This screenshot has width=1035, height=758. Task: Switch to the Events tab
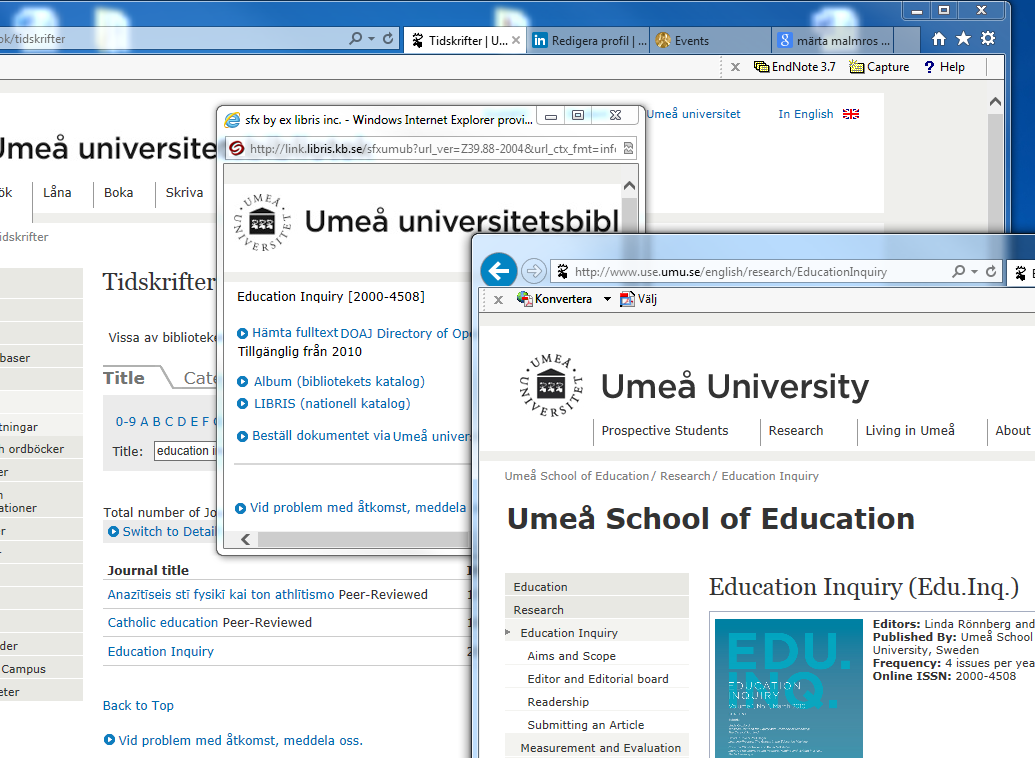coord(711,40)
